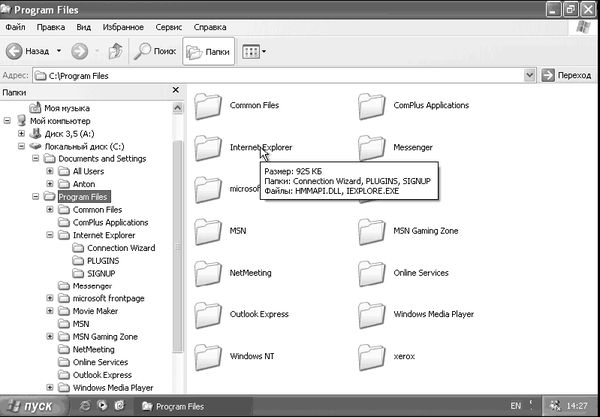Select MSN Gaming Zone folder icon
This screenshot has height=417, width=600.
pos(372,231)
